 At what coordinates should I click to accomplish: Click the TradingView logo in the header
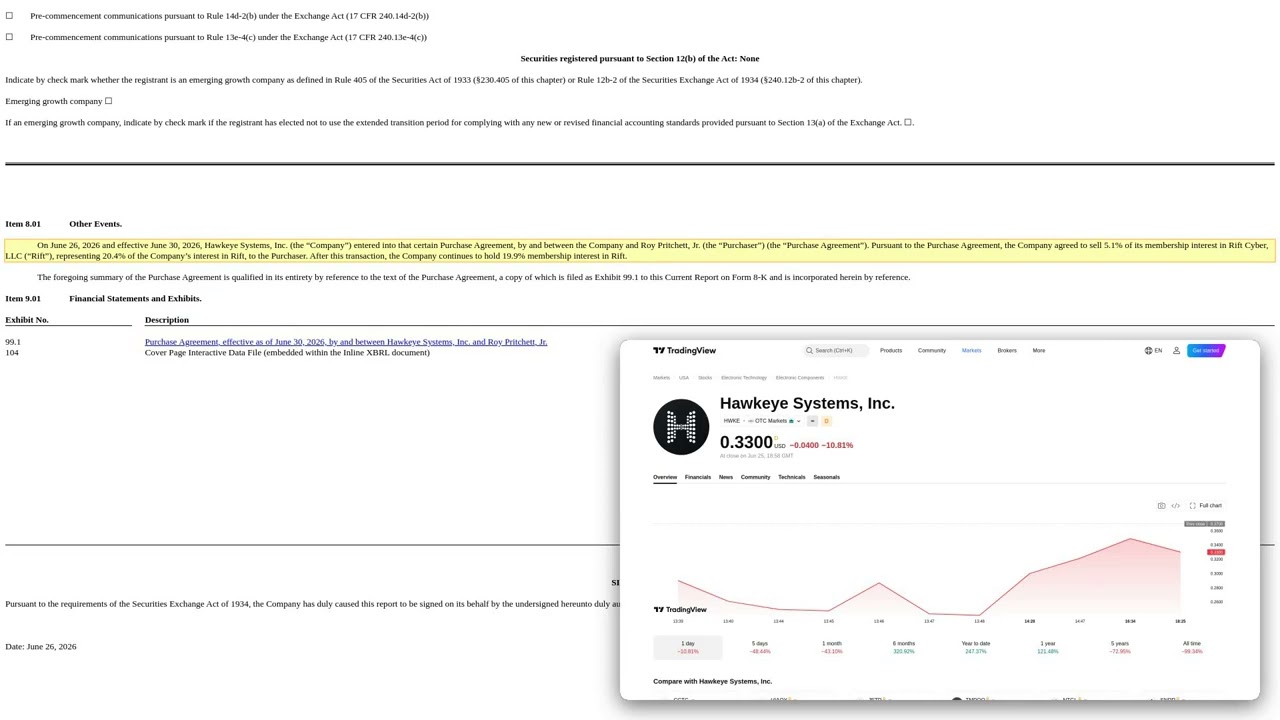point(684,351)
